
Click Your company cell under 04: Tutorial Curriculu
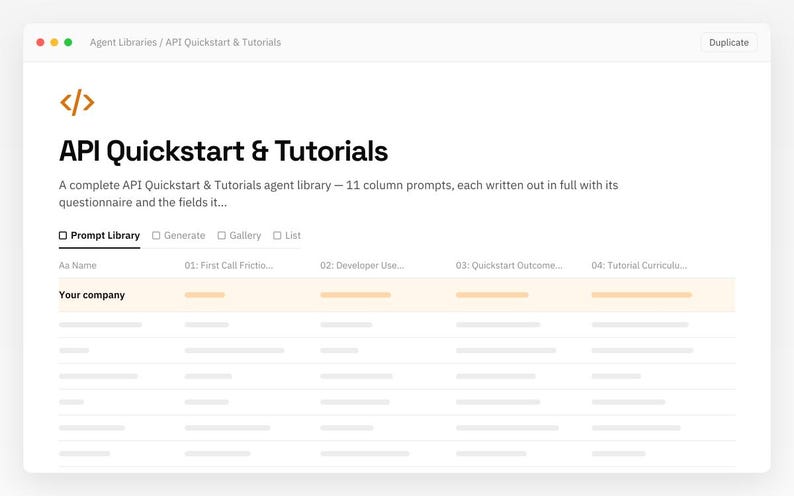pyautogui.click(x=642, y=295)
